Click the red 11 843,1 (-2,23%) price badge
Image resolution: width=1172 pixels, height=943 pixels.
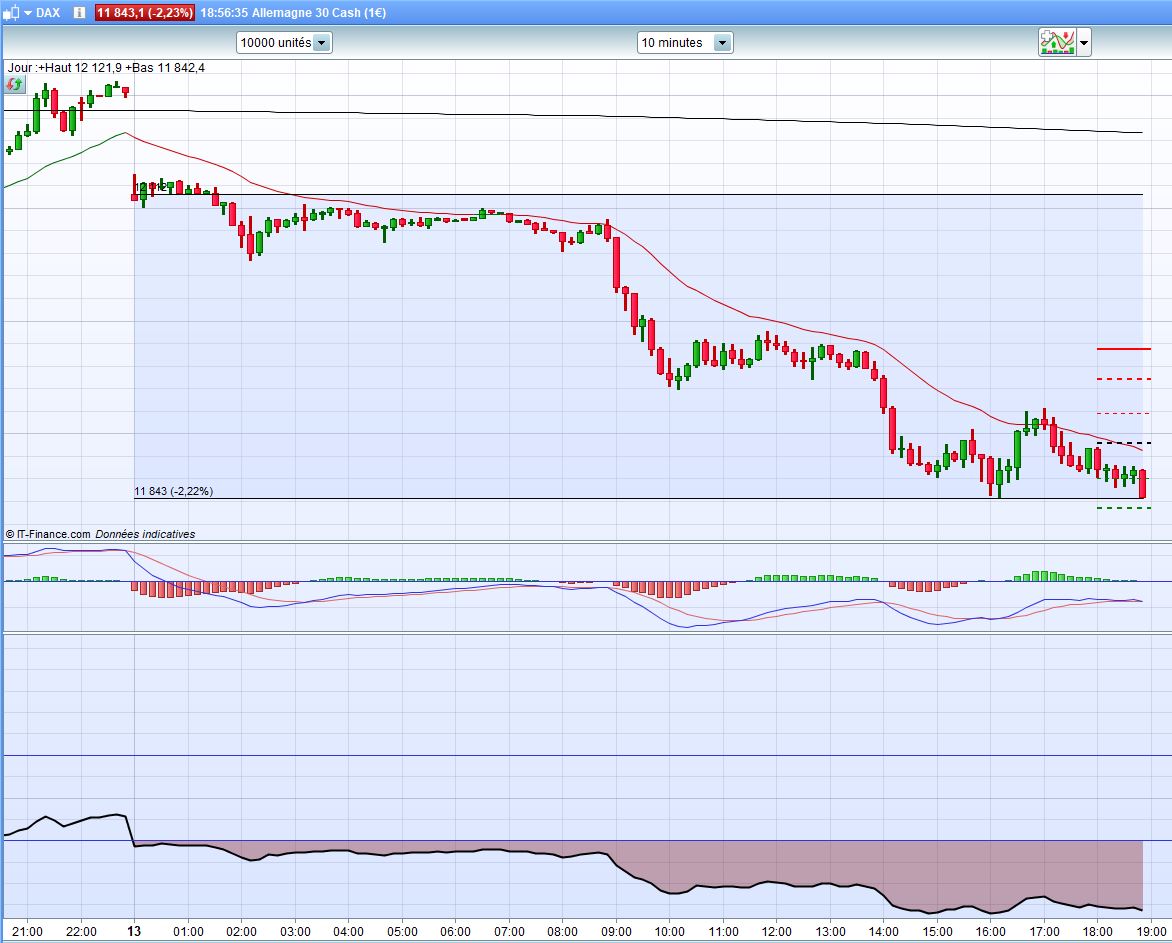pos(144,13)
